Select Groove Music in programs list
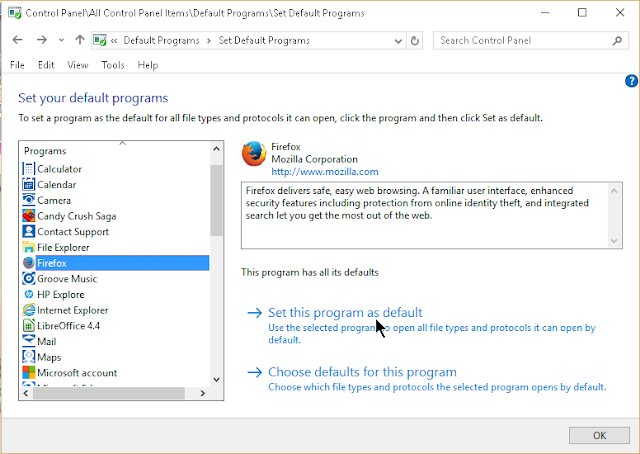Screen dimensions: 640x454 (67, 279)
